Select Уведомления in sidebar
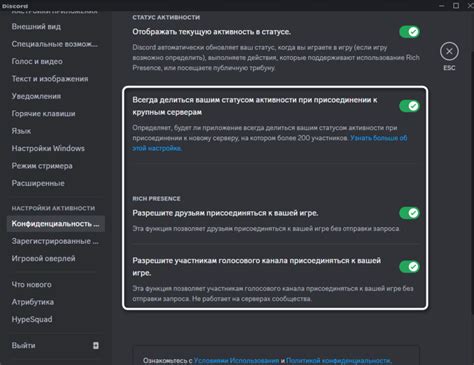The width and height of the screenshot is (474, 365). click(x=56, y=96)
